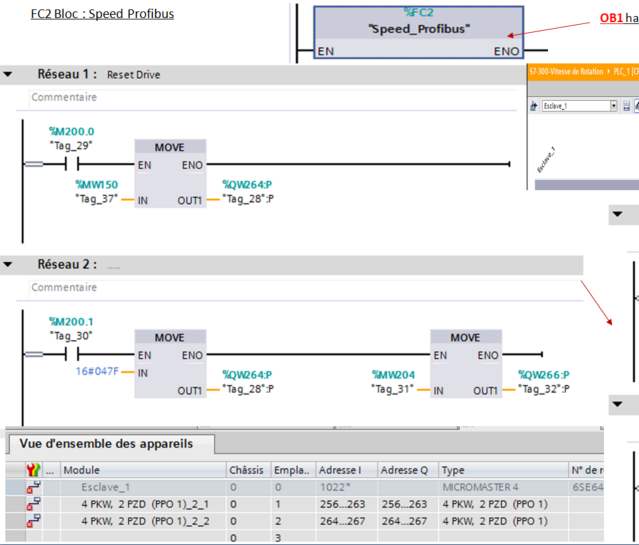639x545 pixels.
Task: Collapse the Réseau 2 network section
Action: point(9,265)
